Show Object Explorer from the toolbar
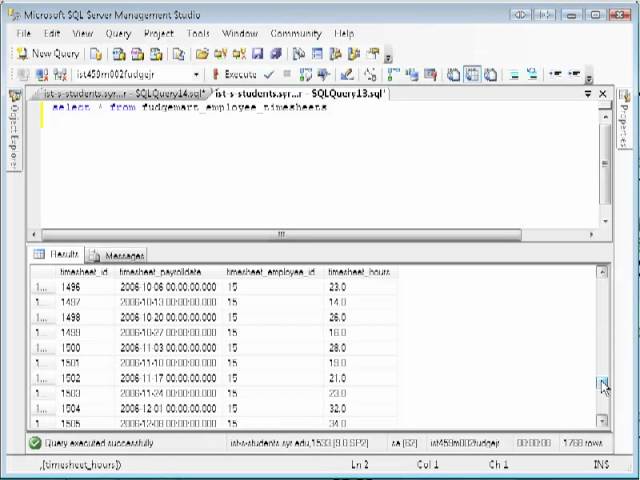Image resolution: width=640 pixels, height=480 pixels. point(336,54)
